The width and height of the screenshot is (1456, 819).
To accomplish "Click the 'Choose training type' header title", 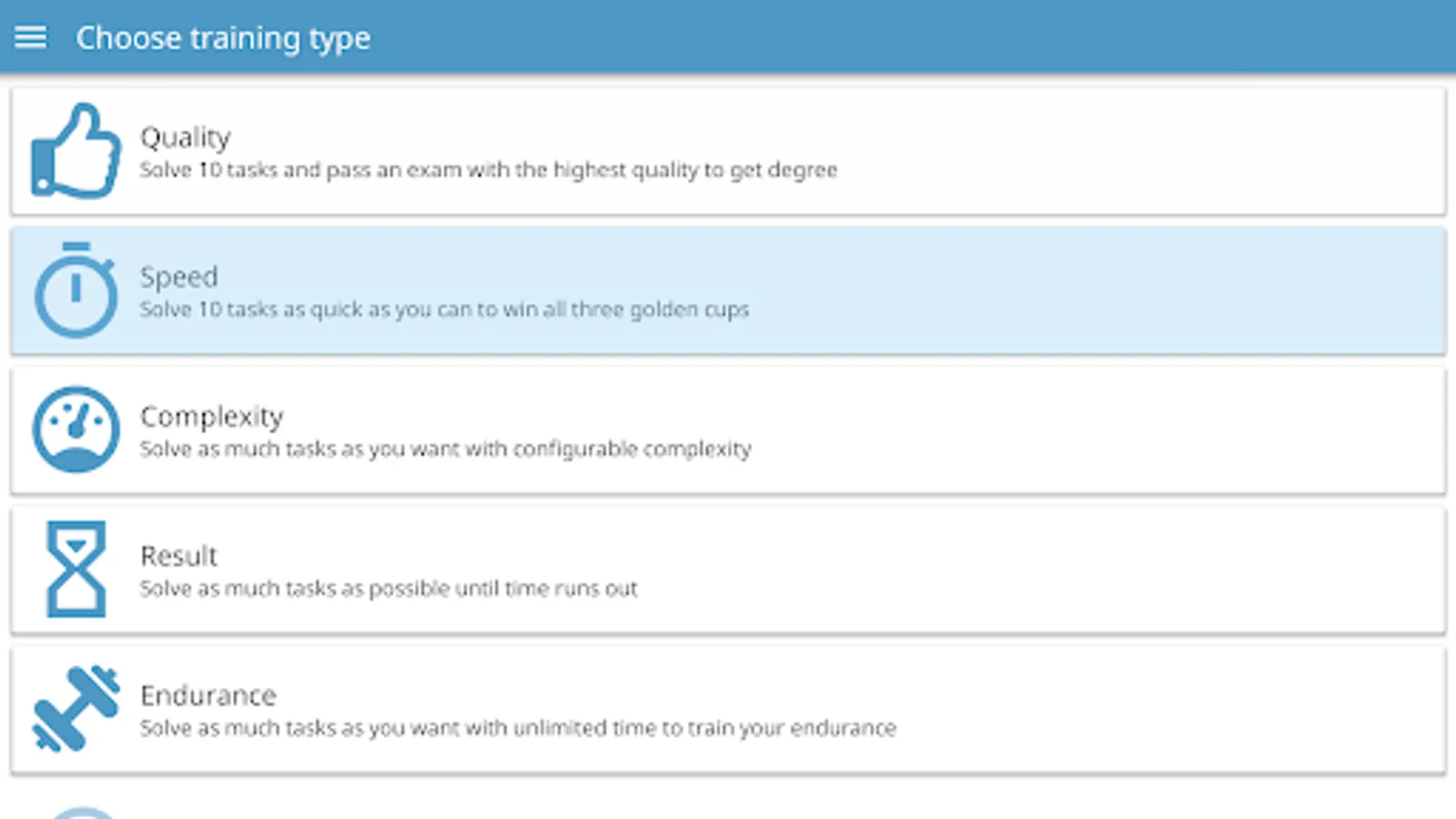I will click(223, 37).
